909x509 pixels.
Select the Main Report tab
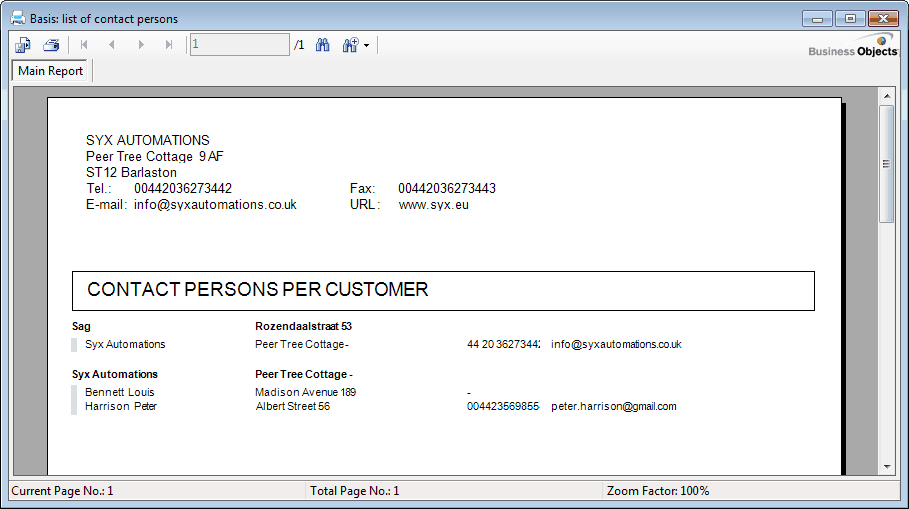click(x=50, y=71)
